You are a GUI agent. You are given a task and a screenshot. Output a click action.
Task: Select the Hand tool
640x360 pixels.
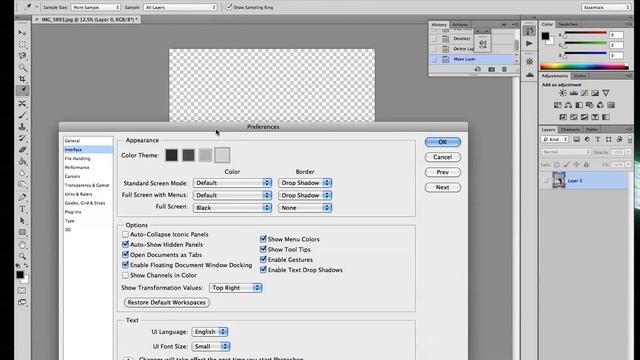click(x=22, y=245)
